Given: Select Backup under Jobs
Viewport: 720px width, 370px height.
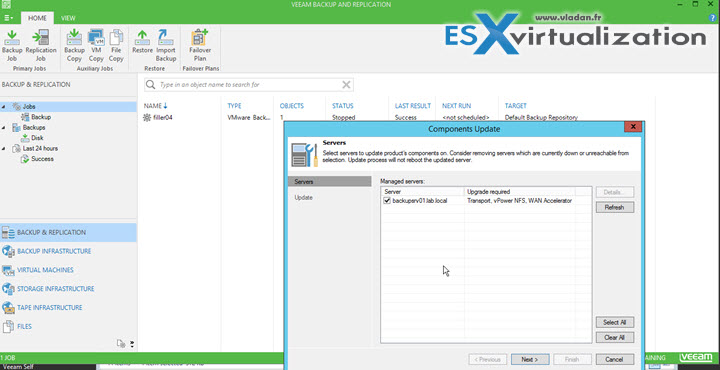Looking at the screenshot, I should click(x=41, y=117).
